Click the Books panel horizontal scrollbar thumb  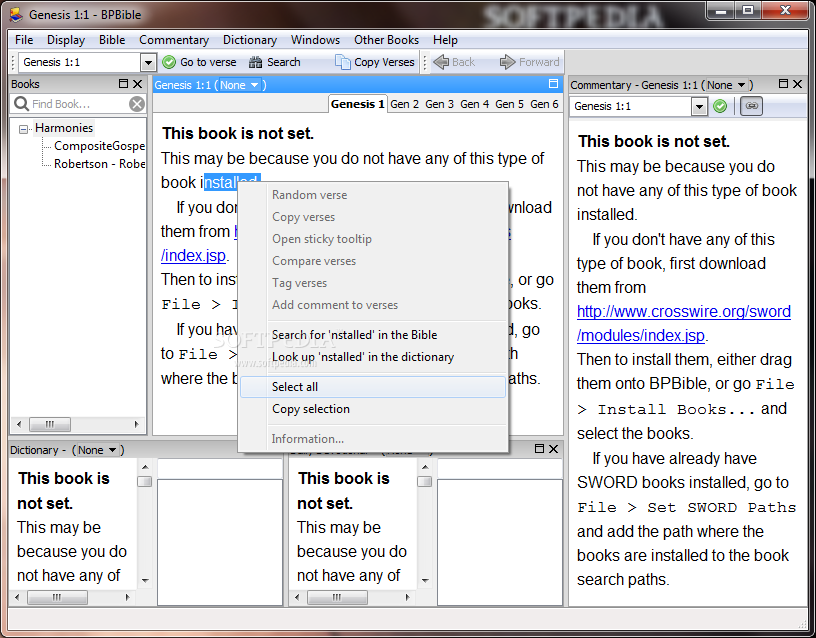pos(49,424)
